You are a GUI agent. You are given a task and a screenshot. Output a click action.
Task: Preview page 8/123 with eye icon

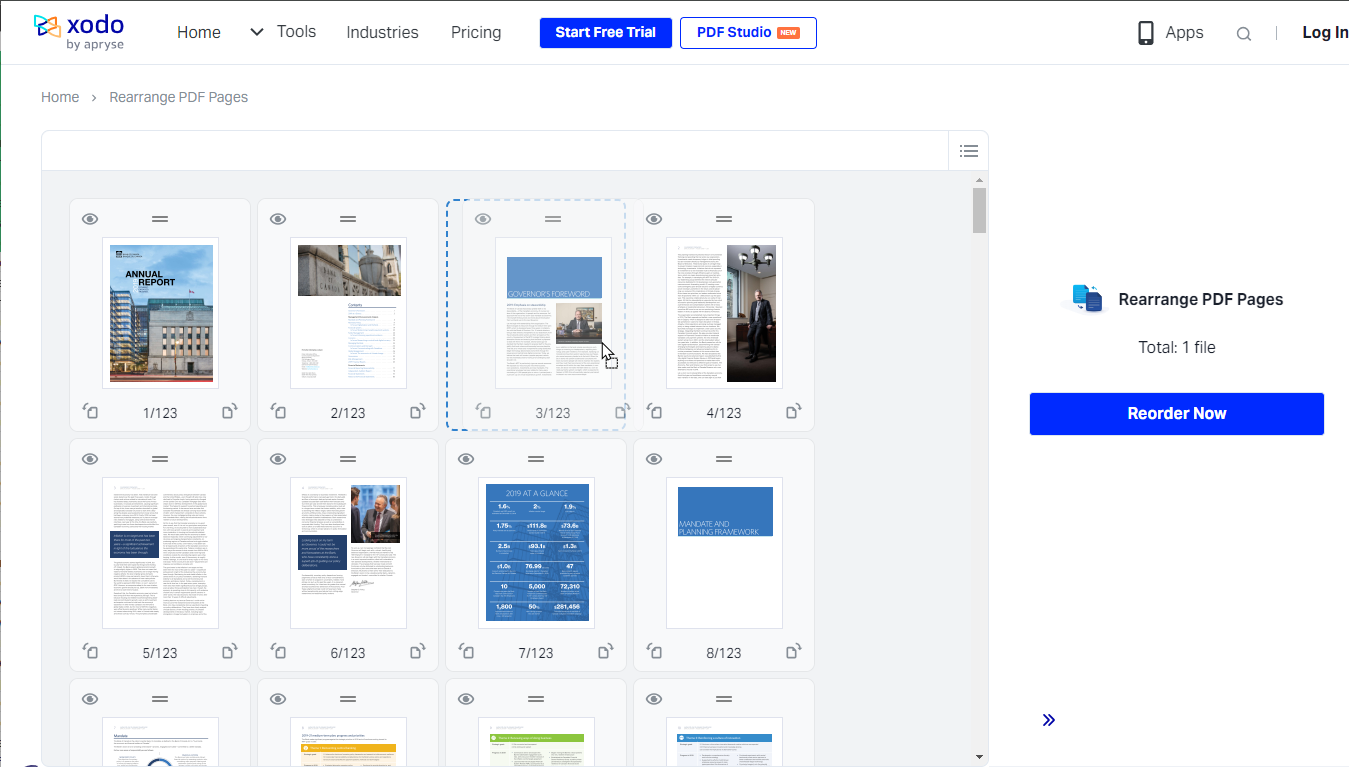point(654,459)
